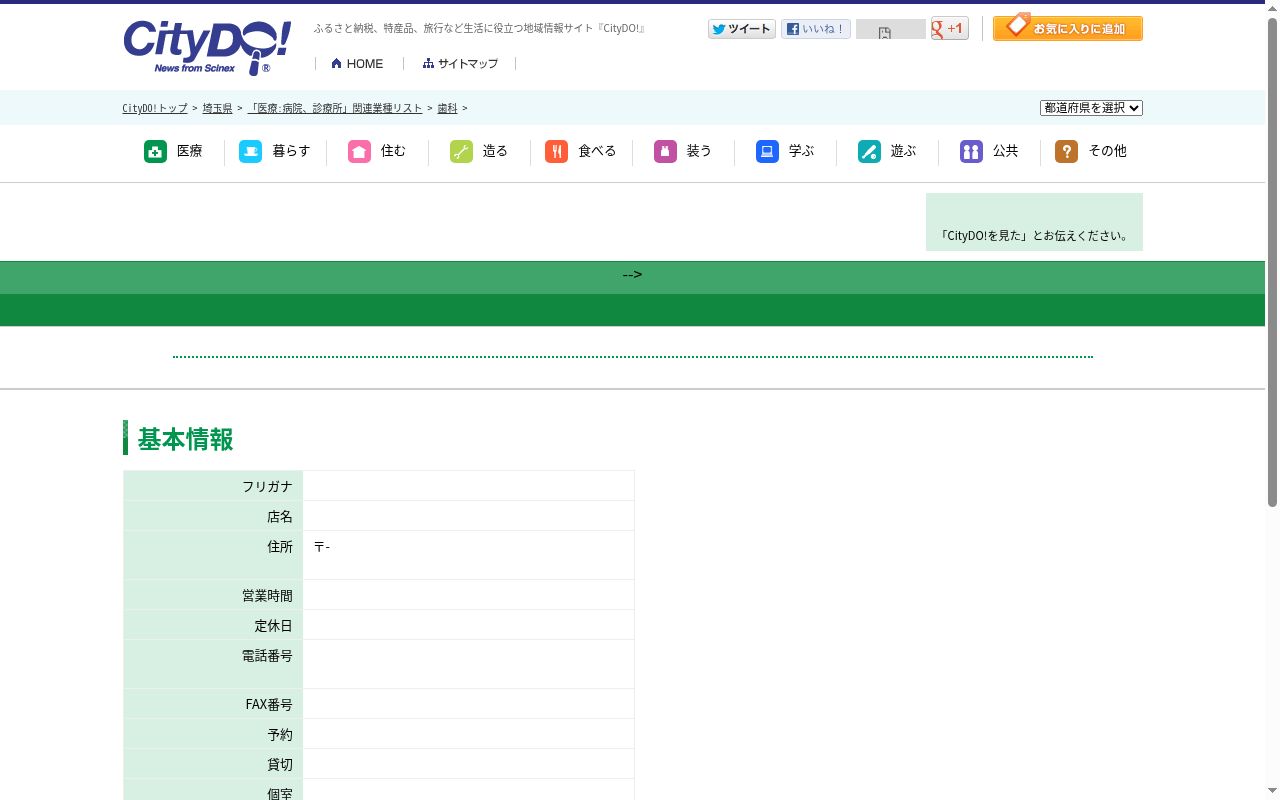Click the orange 食べる cutlery icon
1280x800 pixels.
[x=556, y=151]
